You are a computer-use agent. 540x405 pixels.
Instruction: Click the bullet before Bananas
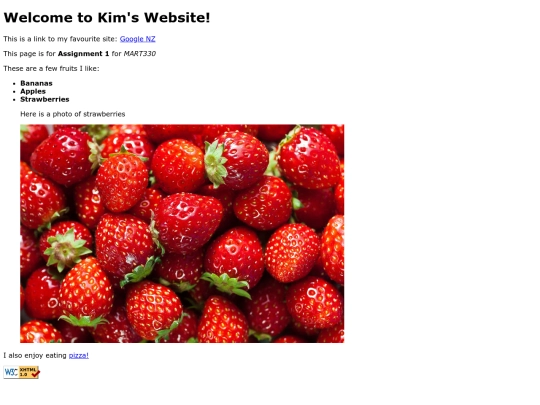(14, 84)
